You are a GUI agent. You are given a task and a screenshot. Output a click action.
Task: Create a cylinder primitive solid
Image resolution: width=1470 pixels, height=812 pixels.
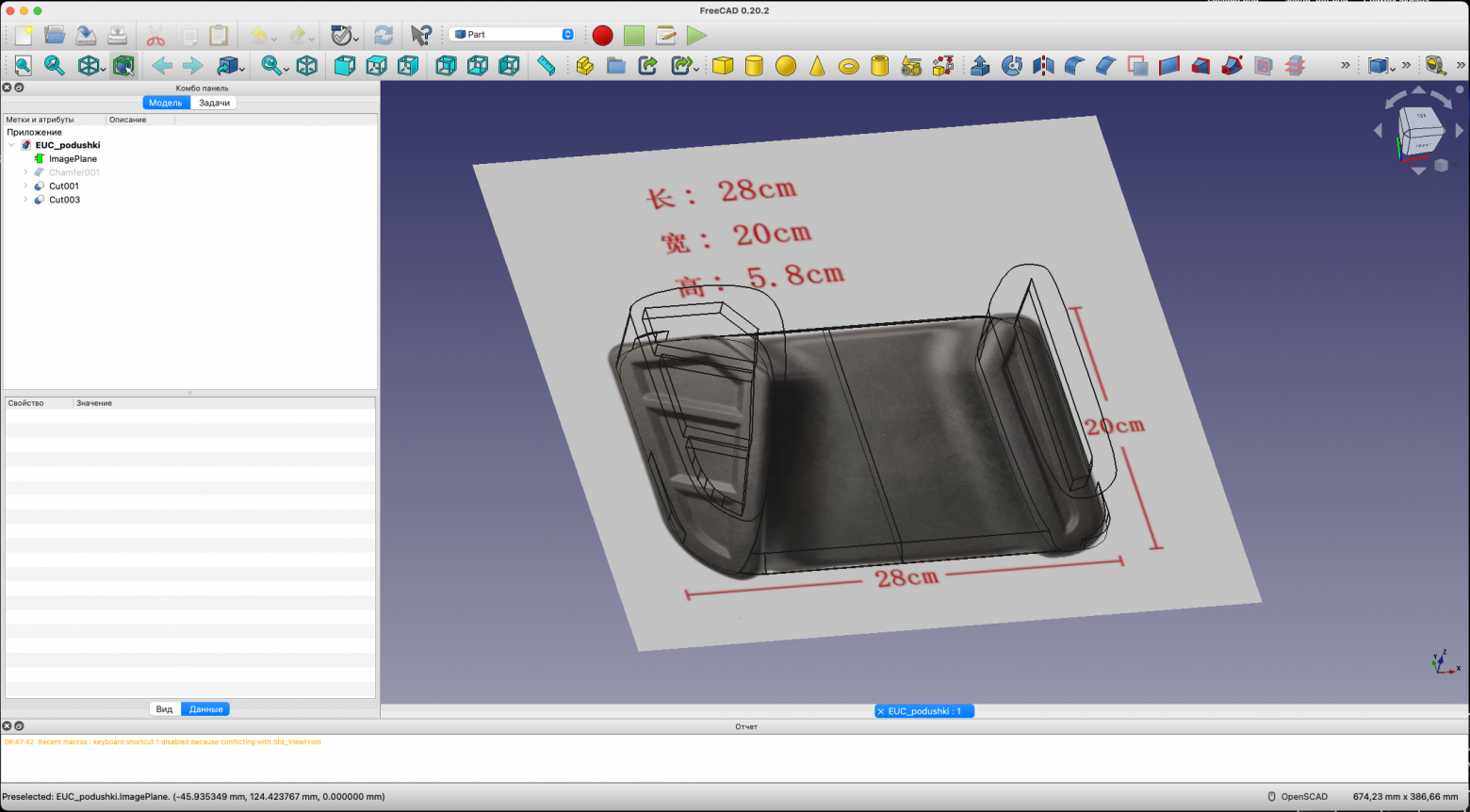point(754,65)
